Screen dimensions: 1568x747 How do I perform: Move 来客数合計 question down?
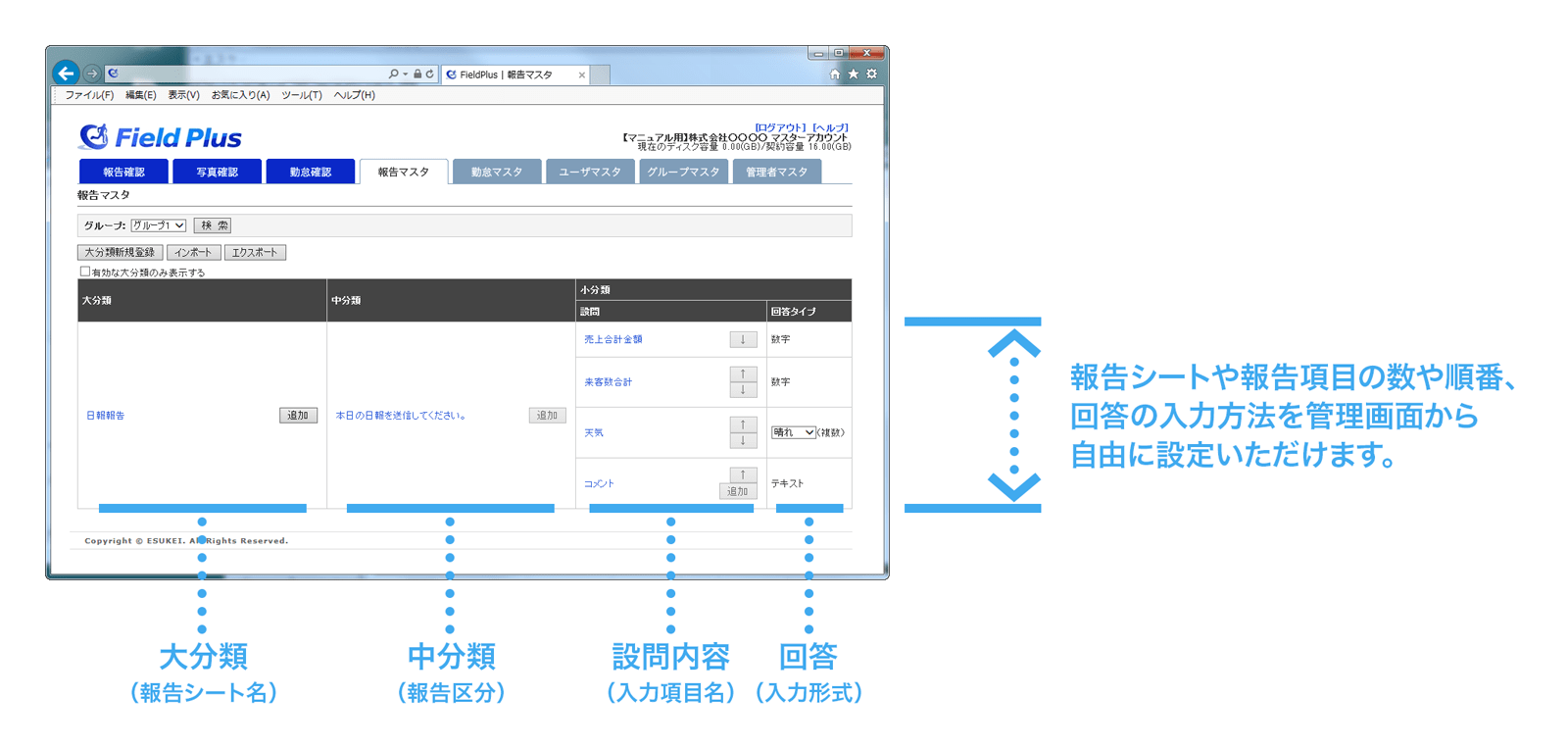tap(743, 389)
